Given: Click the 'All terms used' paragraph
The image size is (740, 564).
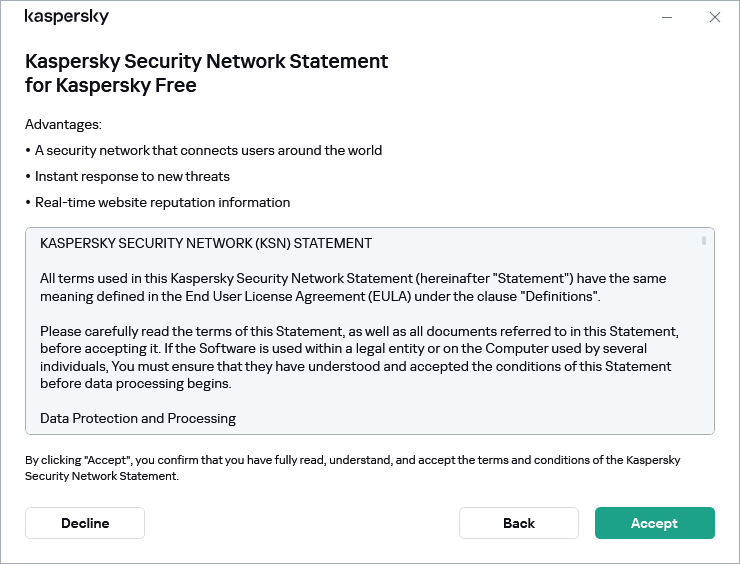Looking at the screenshot, I should pyautogui.click(x=352, y=286).
